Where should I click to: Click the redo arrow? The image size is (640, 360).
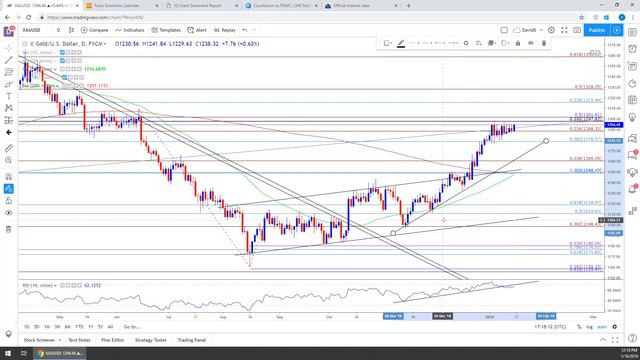click(254, 30)
